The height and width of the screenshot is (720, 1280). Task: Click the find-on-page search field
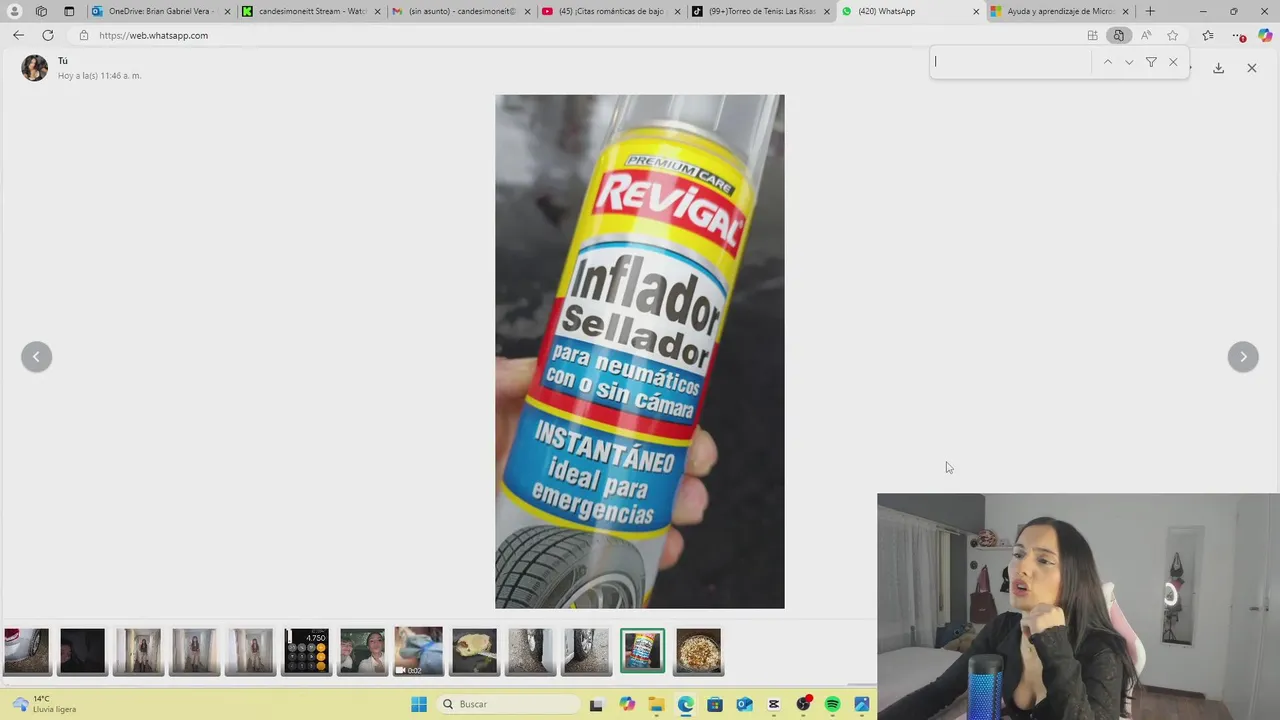tap(1011, 61)
